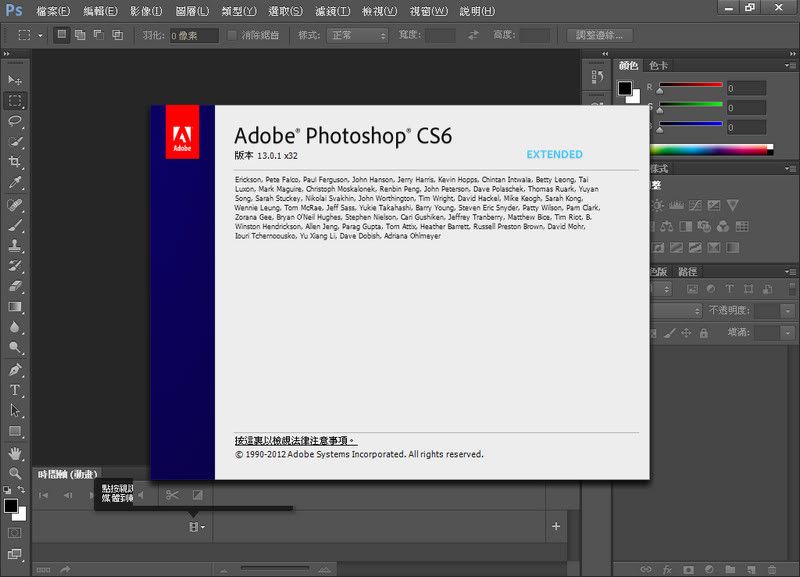Open the 濾鏡(T) Filter menu
This screenshot has width=800, height=577.
333,11
